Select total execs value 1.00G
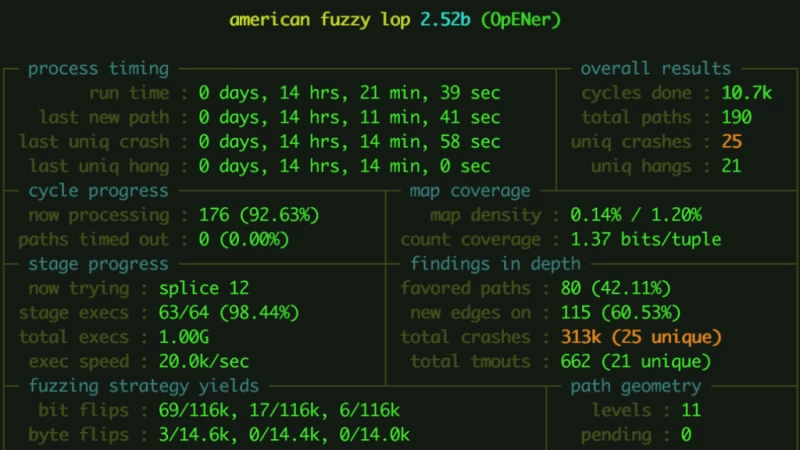The width and height of the screenshot is (800, 450). [x=184, y=337]
